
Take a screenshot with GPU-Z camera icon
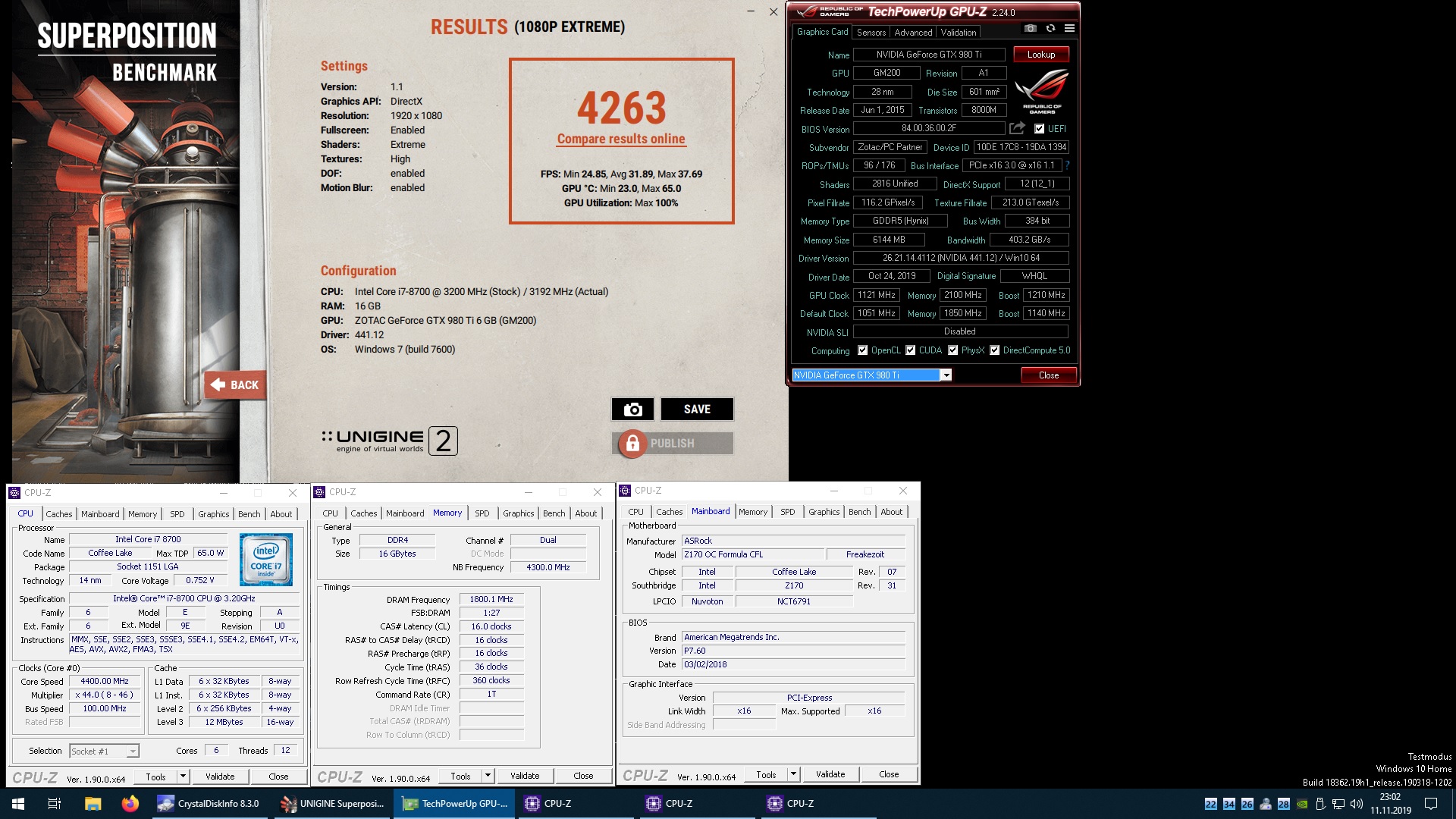(x=1030, y=29)
